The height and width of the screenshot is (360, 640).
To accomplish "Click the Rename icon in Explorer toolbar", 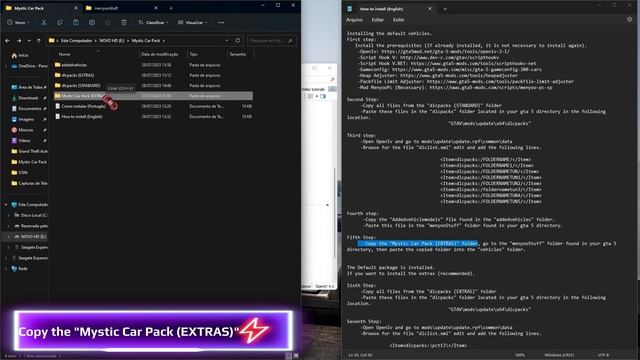I will pos(92,22).
